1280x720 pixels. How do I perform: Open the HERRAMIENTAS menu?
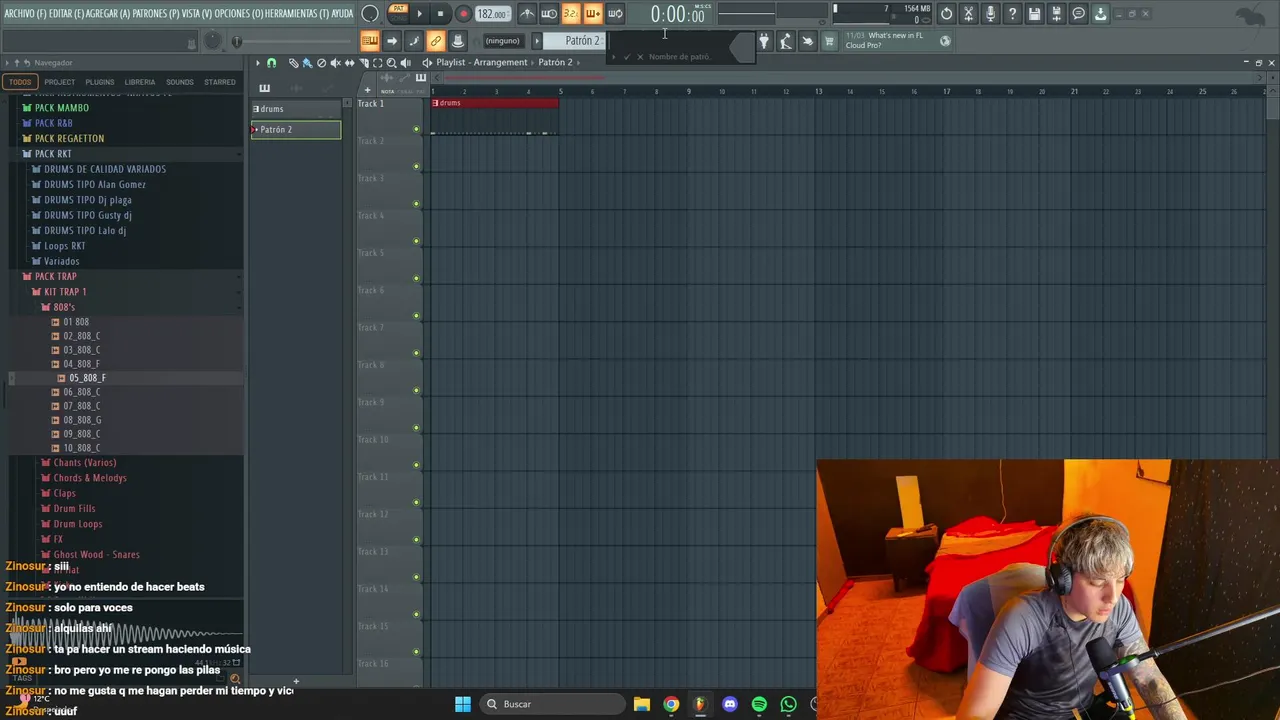click(295, 13)
